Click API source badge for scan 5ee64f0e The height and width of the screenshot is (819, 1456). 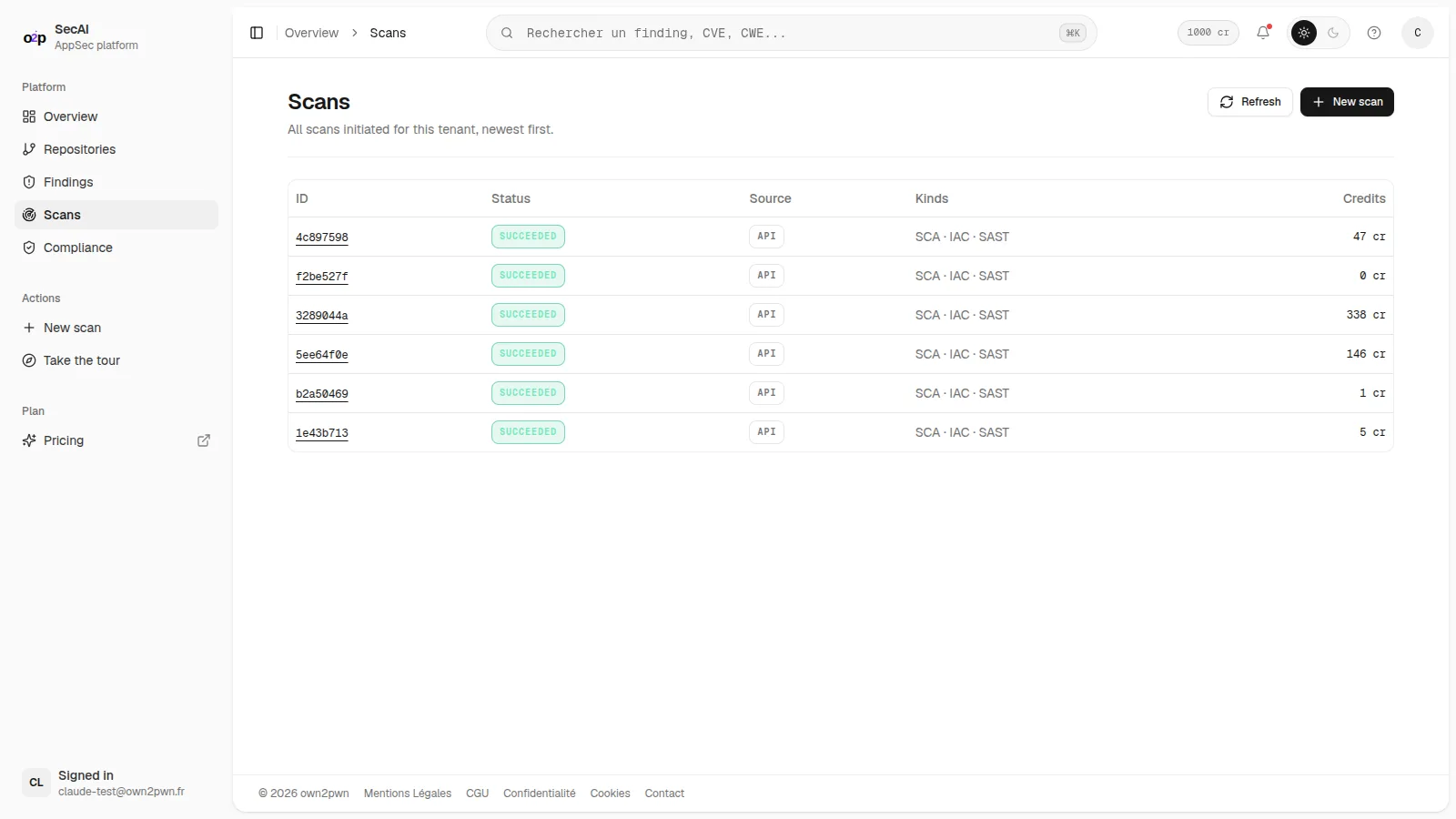click(766, 354)
